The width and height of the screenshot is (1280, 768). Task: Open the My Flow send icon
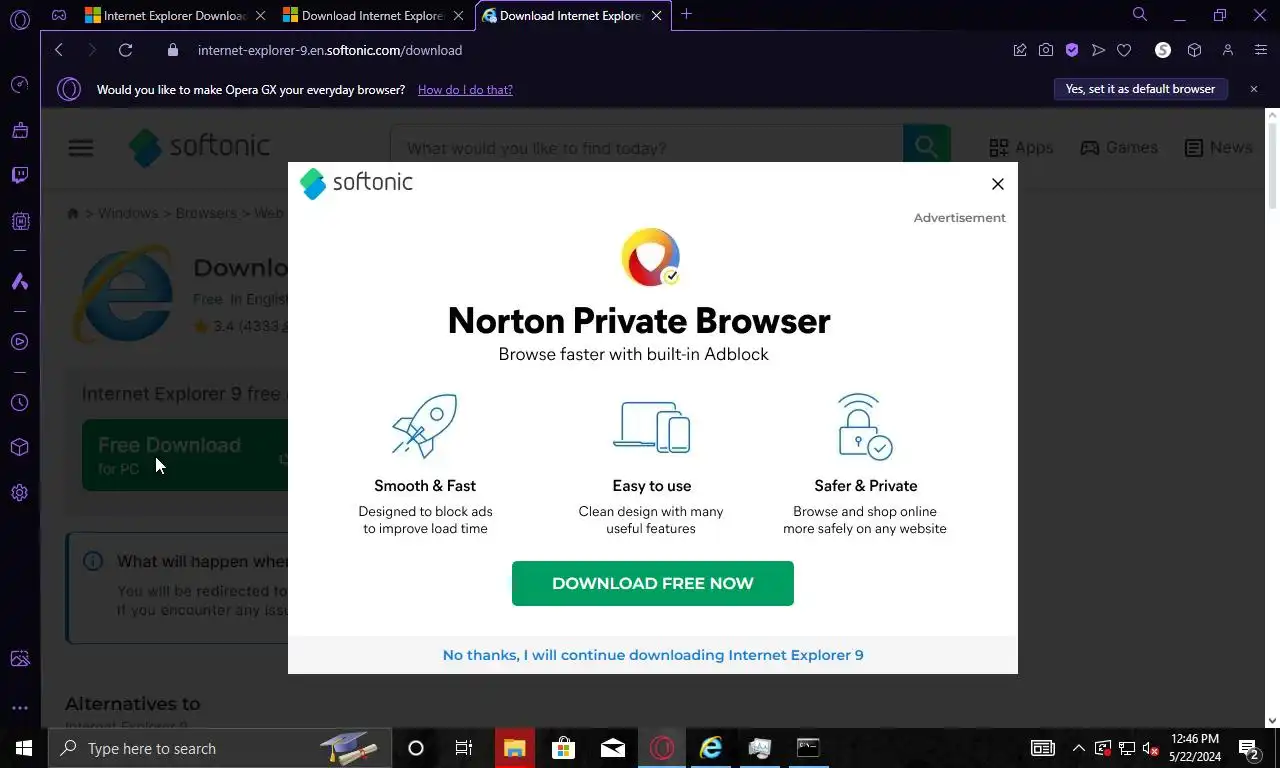click(x=1098, y=50)
